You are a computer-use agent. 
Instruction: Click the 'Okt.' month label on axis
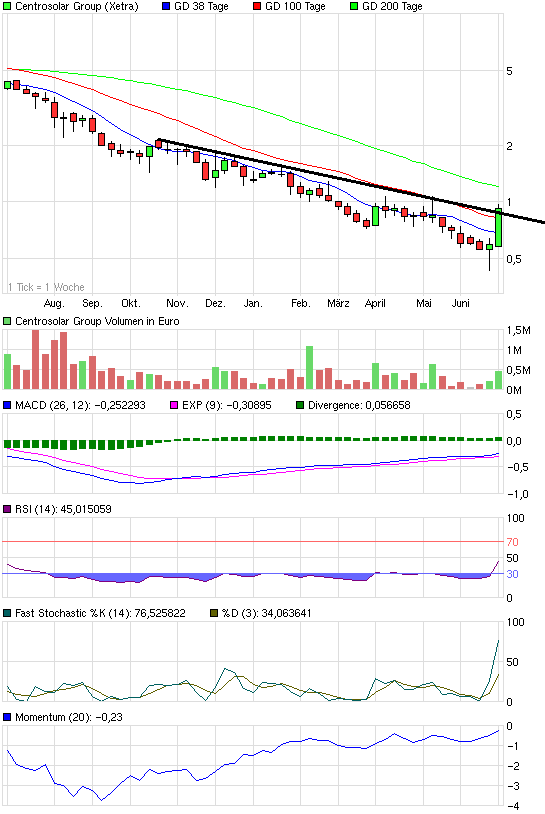pos(131,303)
